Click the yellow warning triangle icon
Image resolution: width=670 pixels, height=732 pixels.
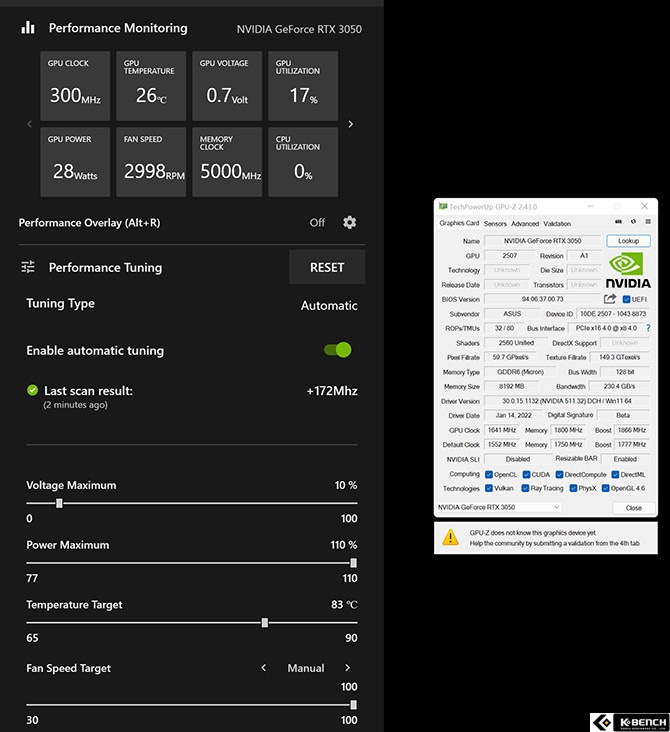450,537
